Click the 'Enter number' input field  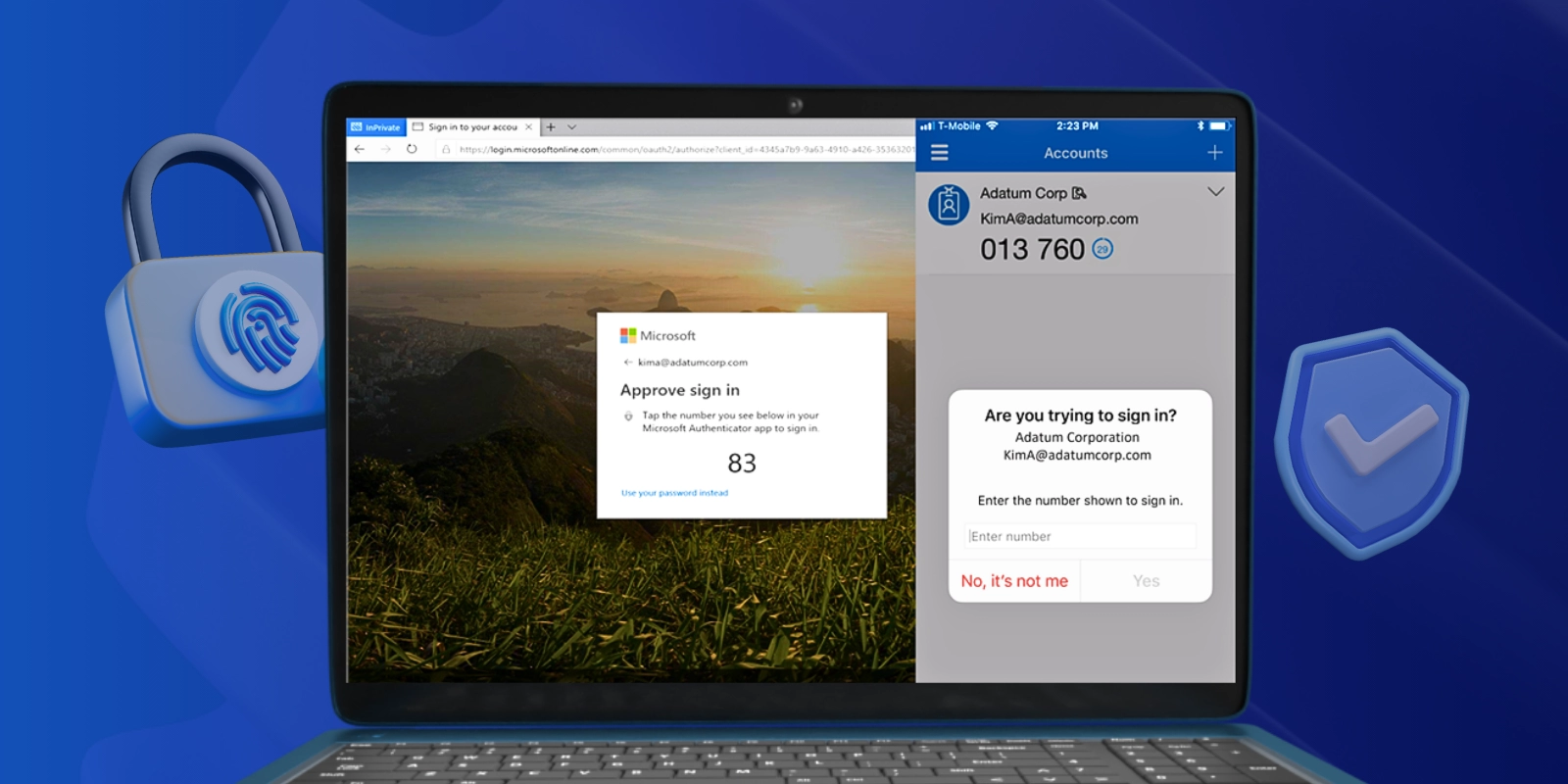[1080, 536]
